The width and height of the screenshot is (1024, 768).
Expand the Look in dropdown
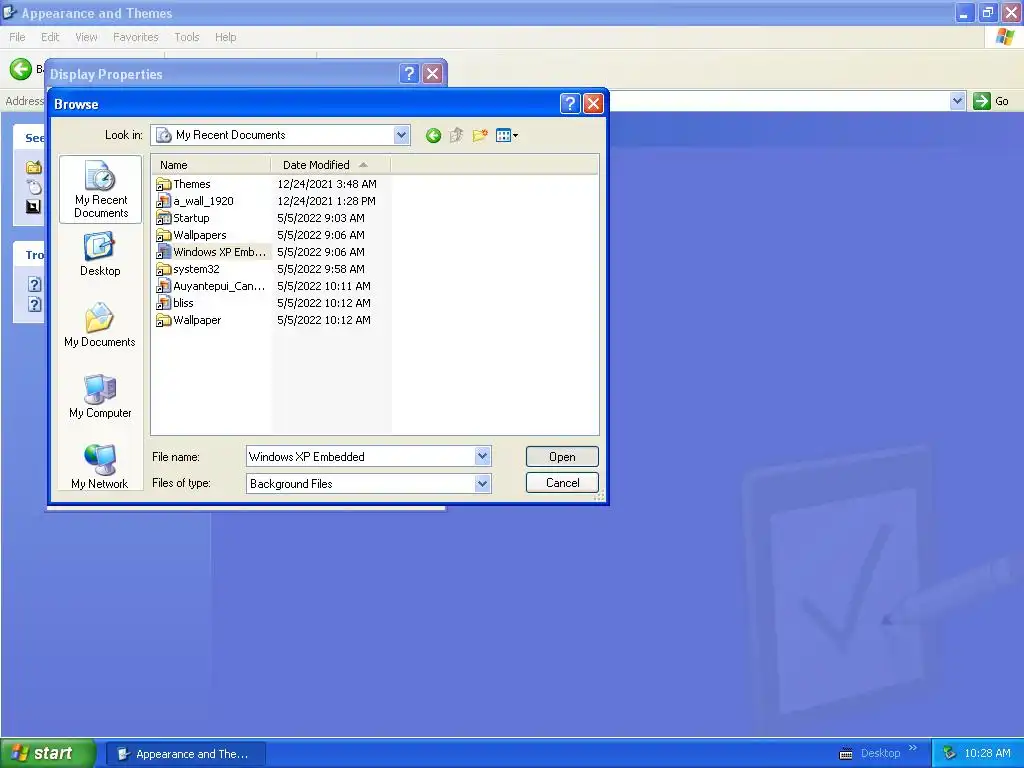click(402, 135)
